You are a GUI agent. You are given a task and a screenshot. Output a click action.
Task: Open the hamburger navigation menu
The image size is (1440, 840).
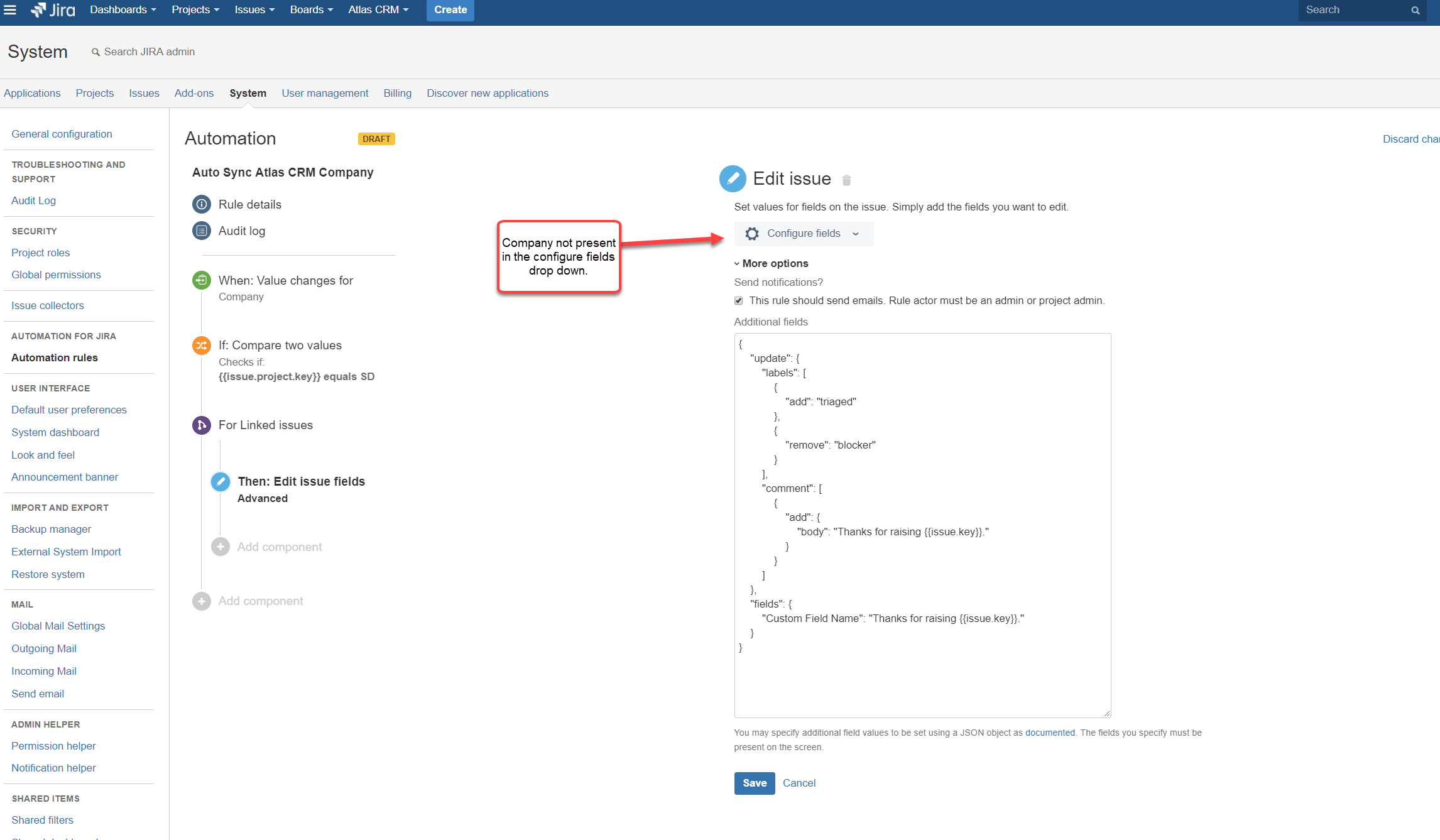click(x=10, y=9)
